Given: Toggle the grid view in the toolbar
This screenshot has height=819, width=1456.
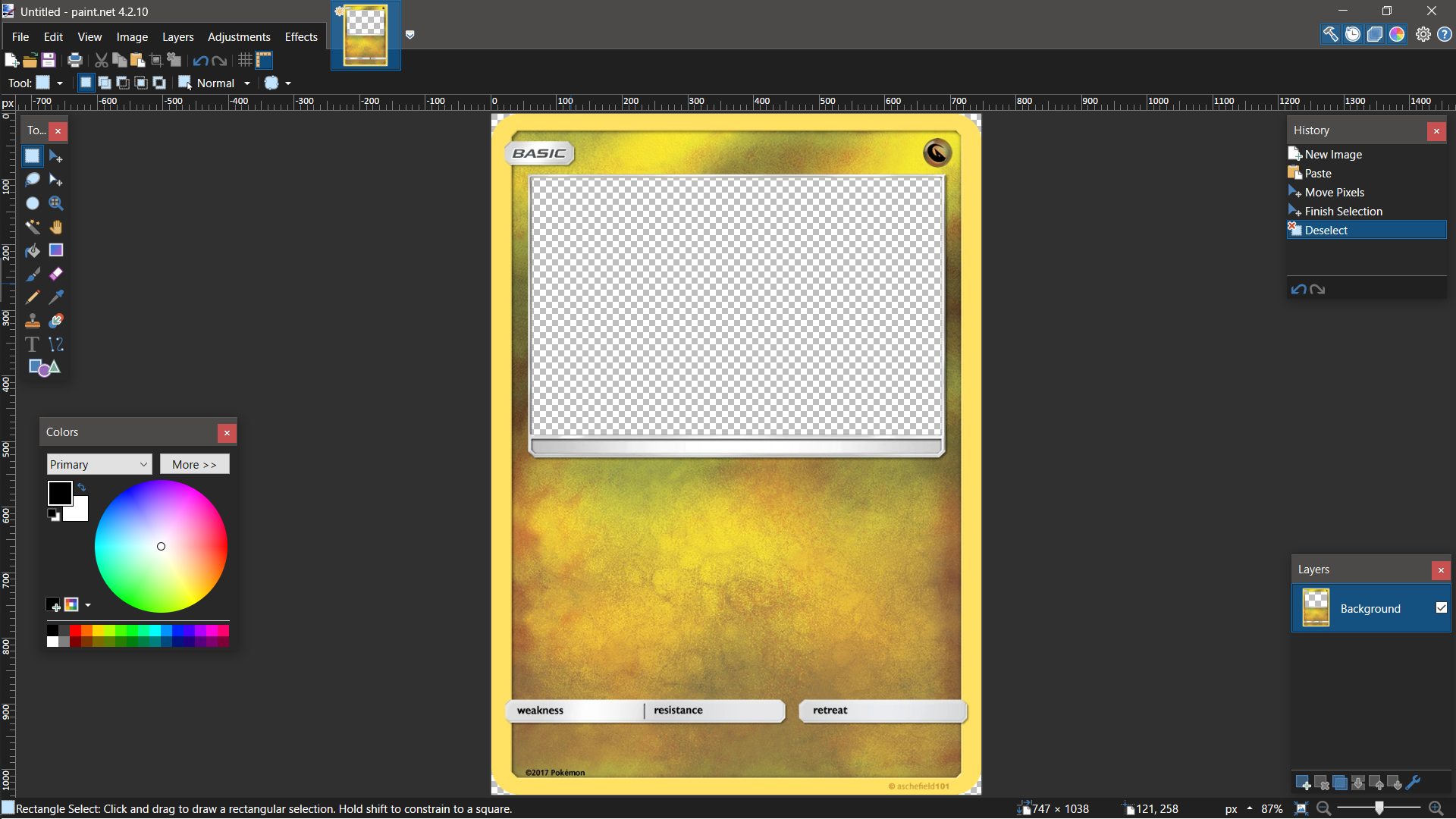Looking at the screenshot, I should [243, 60].
